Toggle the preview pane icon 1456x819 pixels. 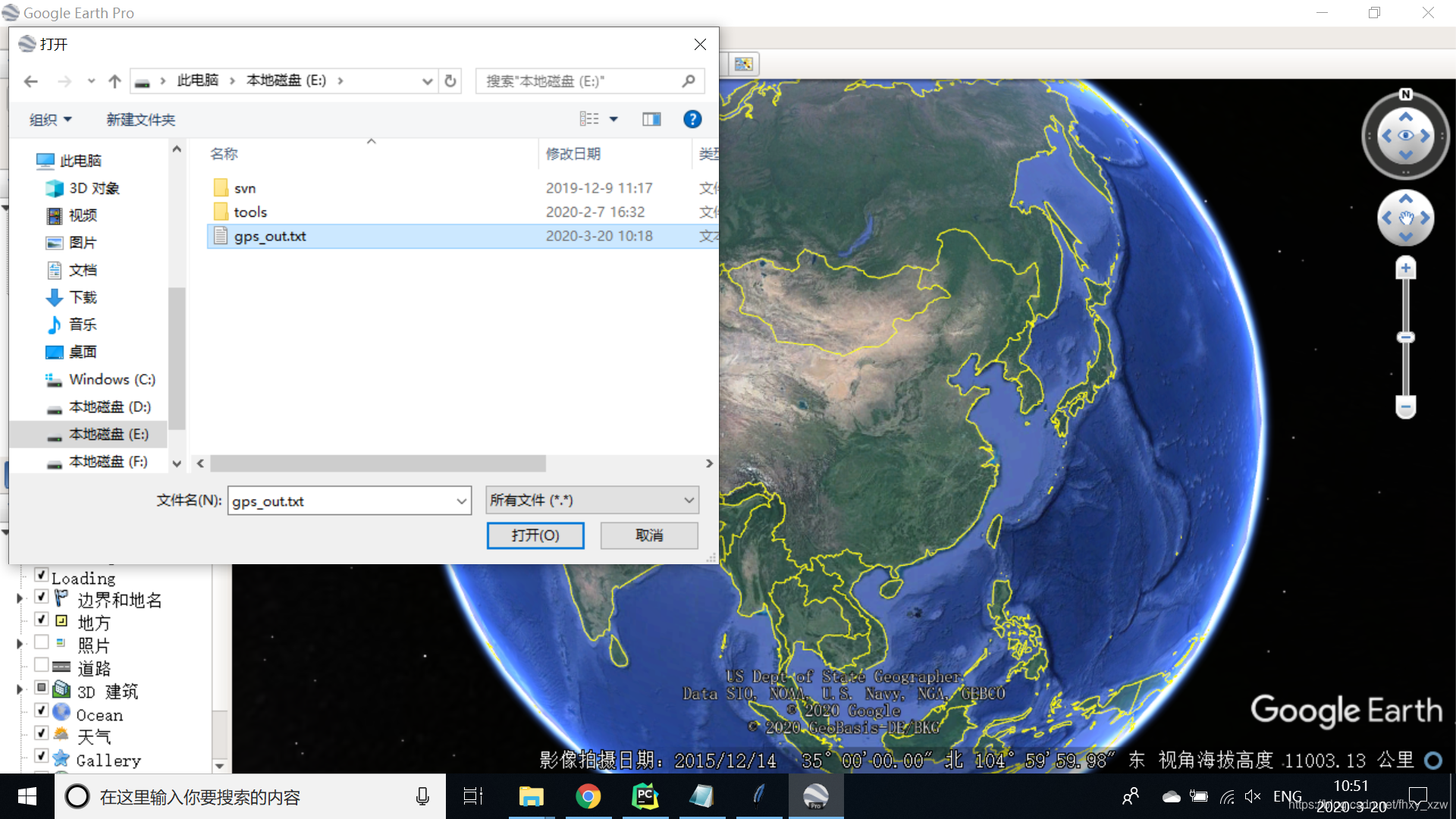[x=651, y=119]
